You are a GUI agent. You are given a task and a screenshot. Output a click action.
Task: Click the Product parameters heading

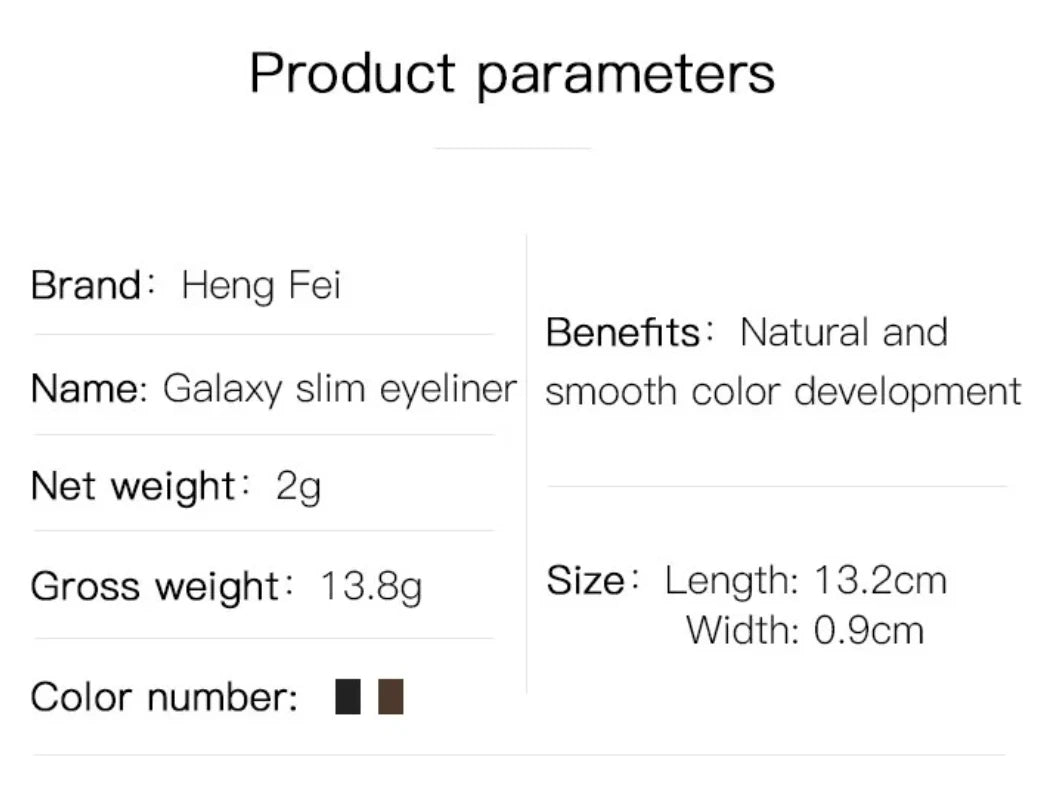[x=512, y=73]
